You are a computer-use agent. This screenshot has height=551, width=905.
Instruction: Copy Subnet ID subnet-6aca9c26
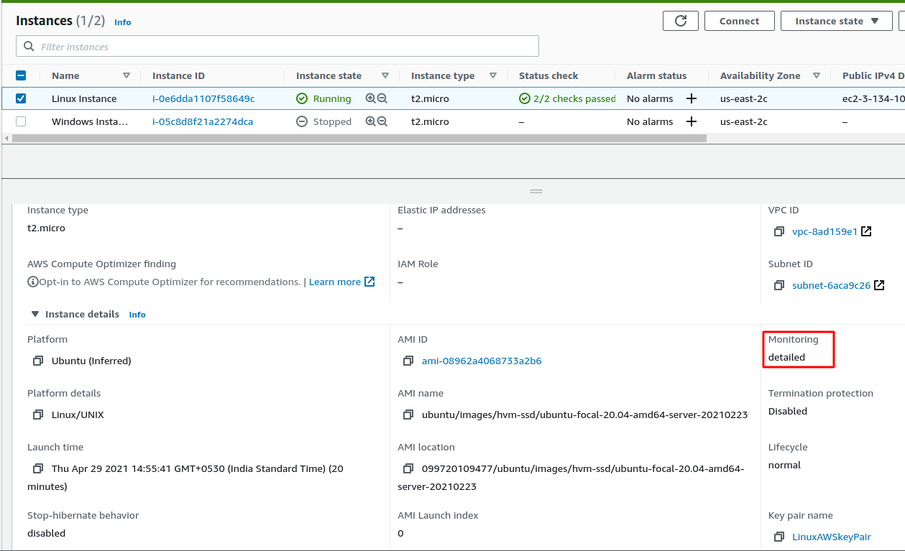[779, 285]
